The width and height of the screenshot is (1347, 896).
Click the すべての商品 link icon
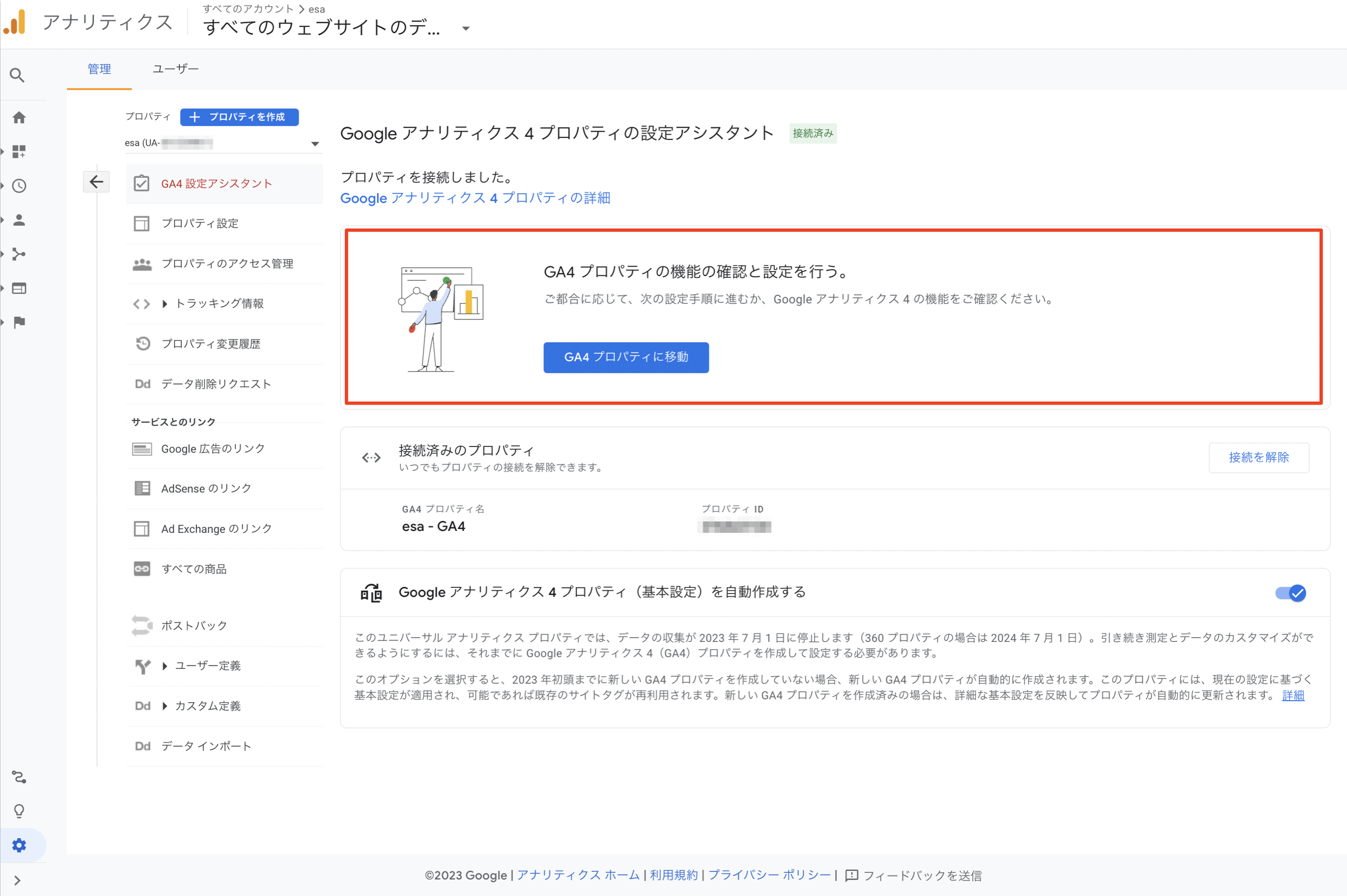[142, 569]
